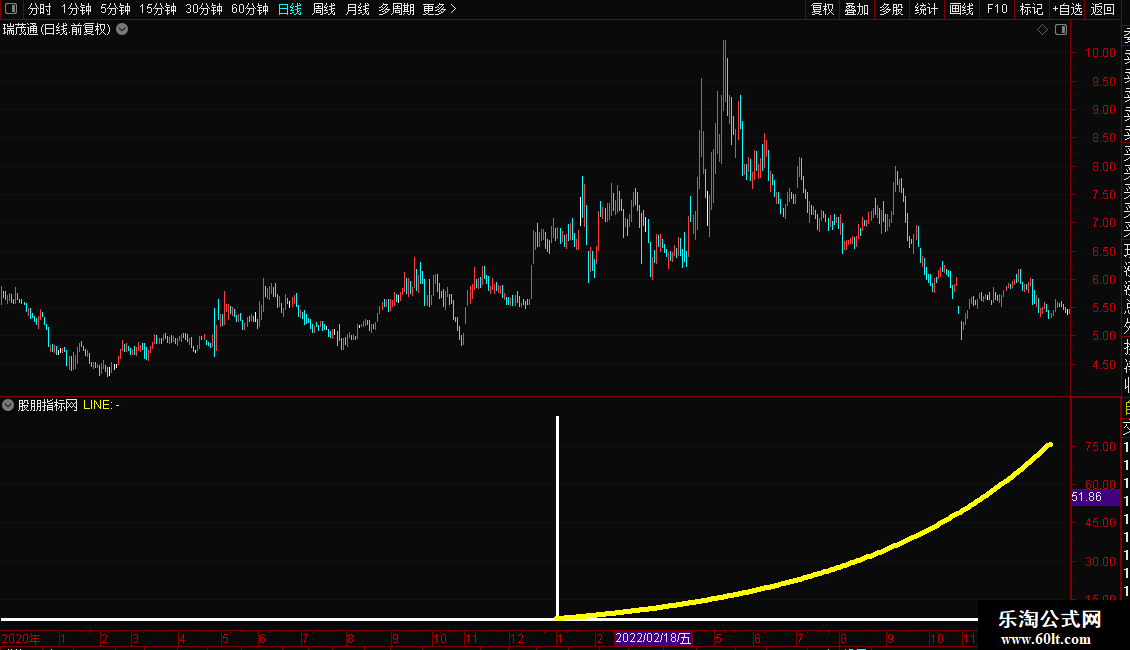Select the 5分钟 period tab

(115, 9)
